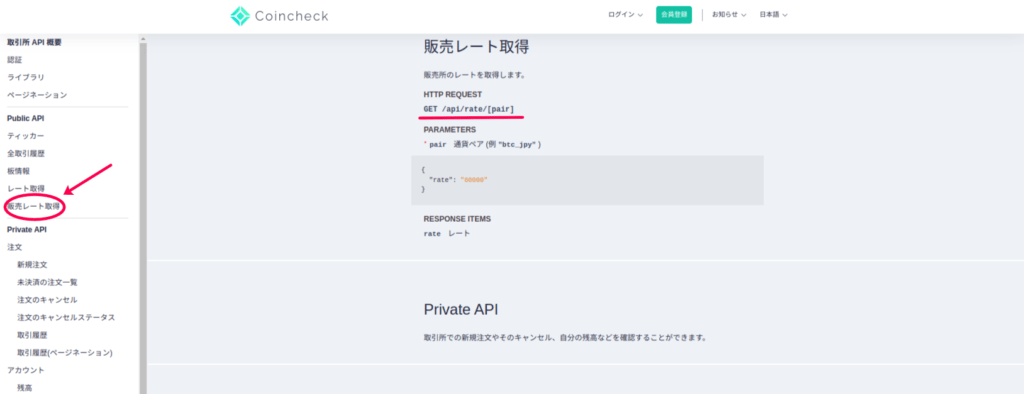Viewport: 1024px width, 394px height.
Task: Open the 日本語 language dropdown
Action: click(773, 14)
